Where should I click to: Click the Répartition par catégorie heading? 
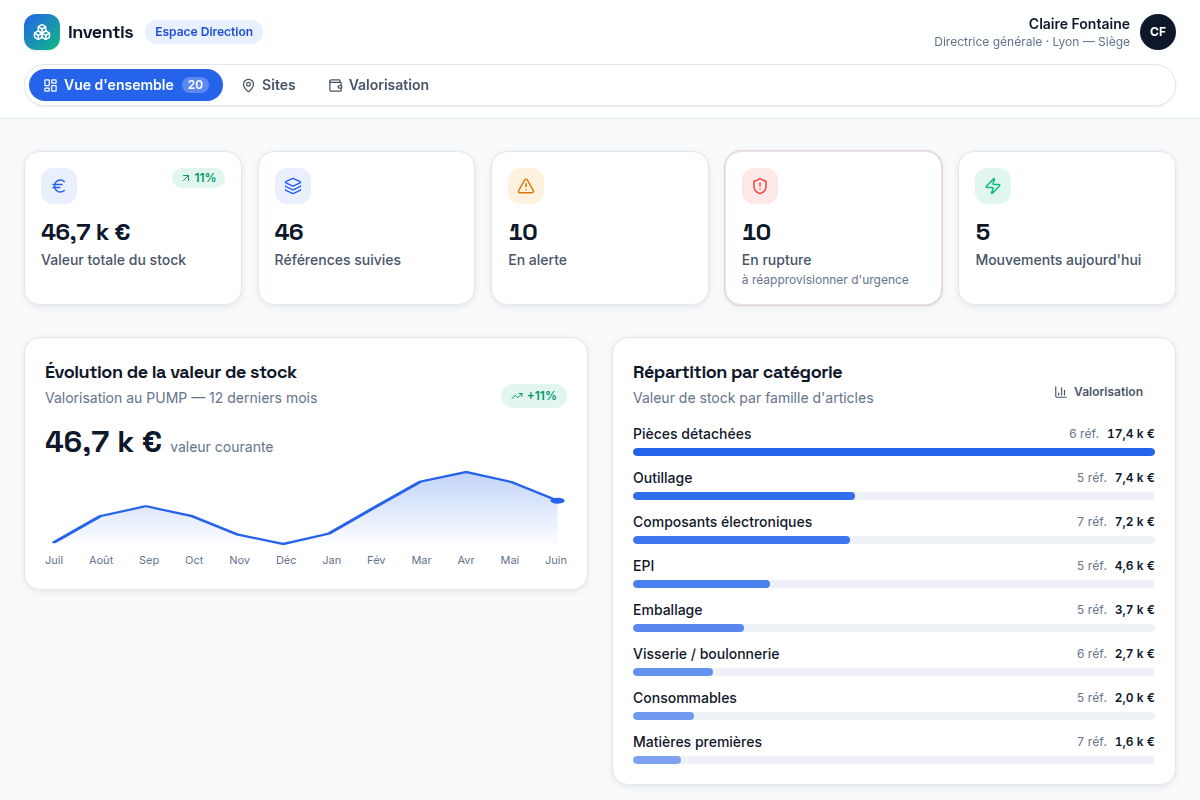tap(737, 372)
